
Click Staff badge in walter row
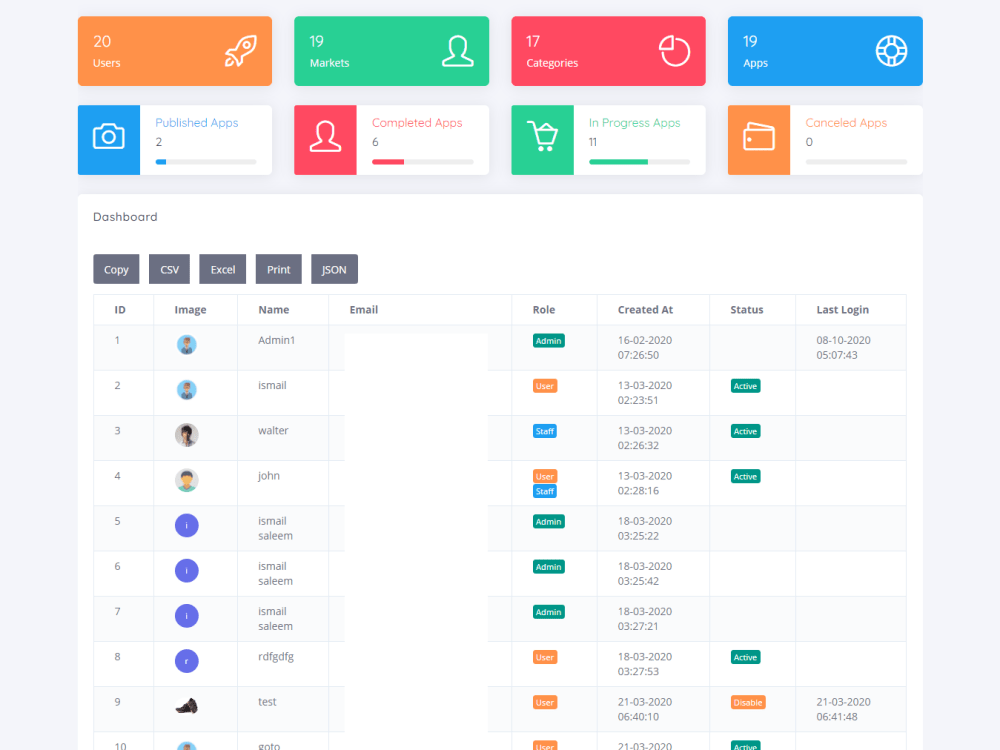545,432
